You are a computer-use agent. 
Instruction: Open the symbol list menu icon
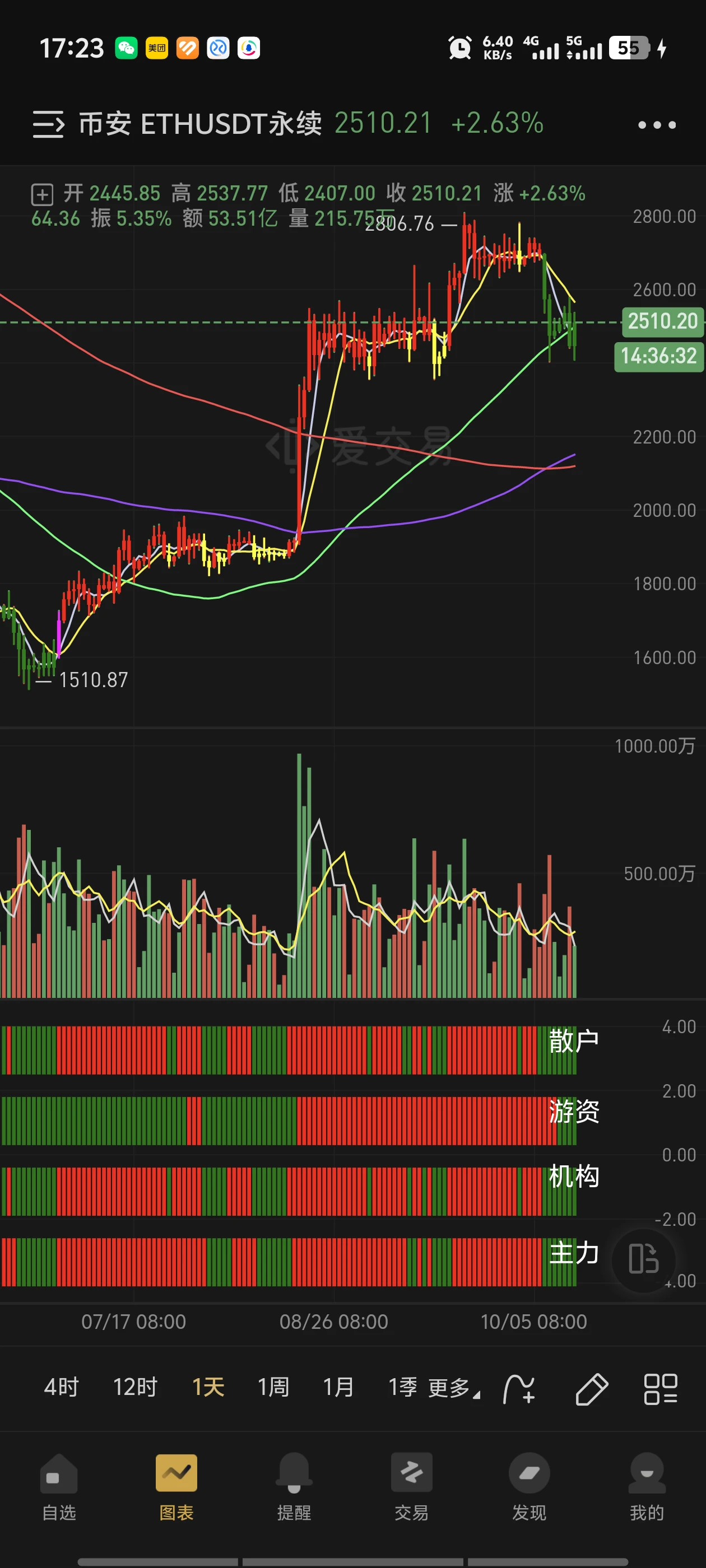[x=48, y=124]
